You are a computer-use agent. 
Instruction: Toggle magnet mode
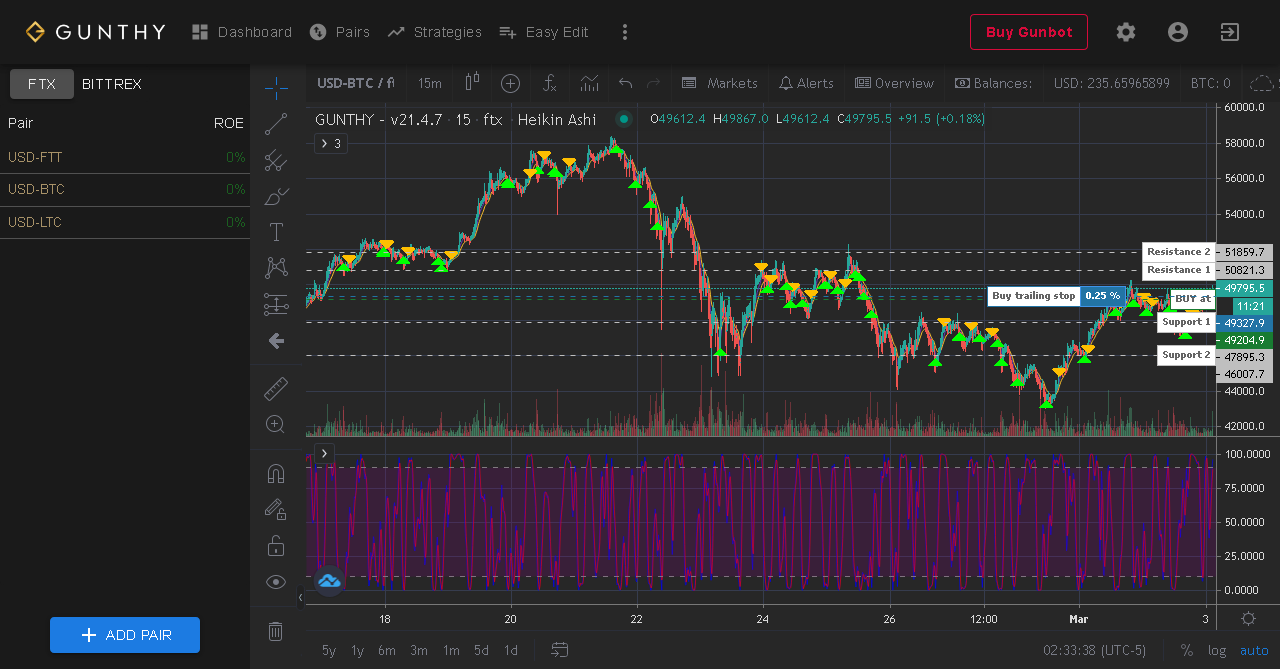(276, 473)
